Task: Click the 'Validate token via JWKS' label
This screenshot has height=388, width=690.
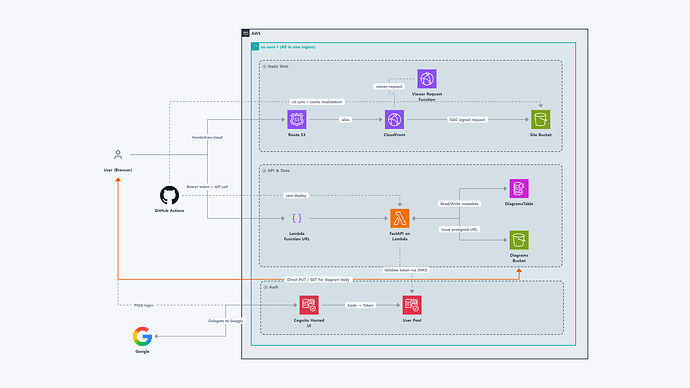Action: (405, 270)
